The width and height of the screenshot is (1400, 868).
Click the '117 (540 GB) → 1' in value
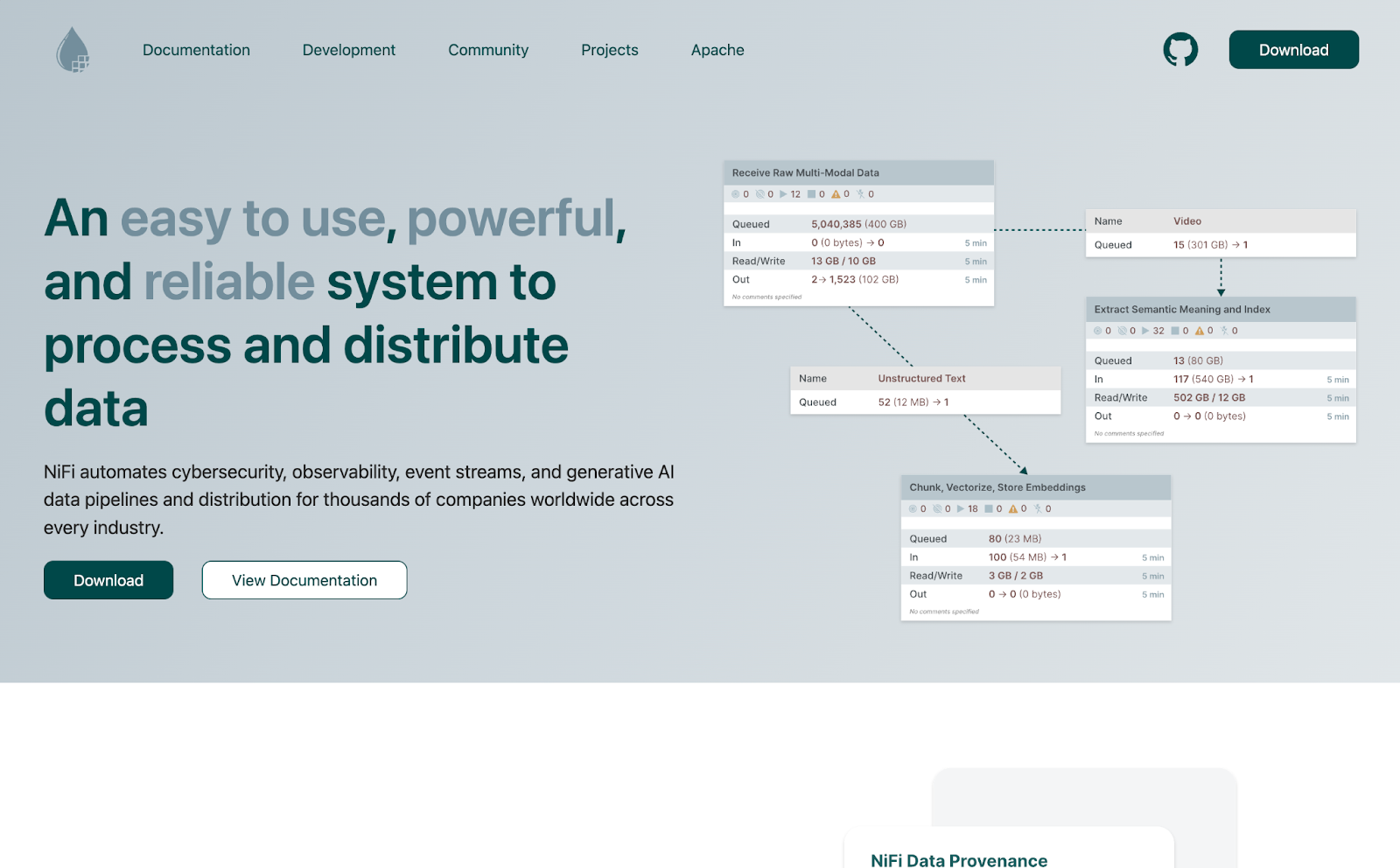click(x=1214, y=380)
